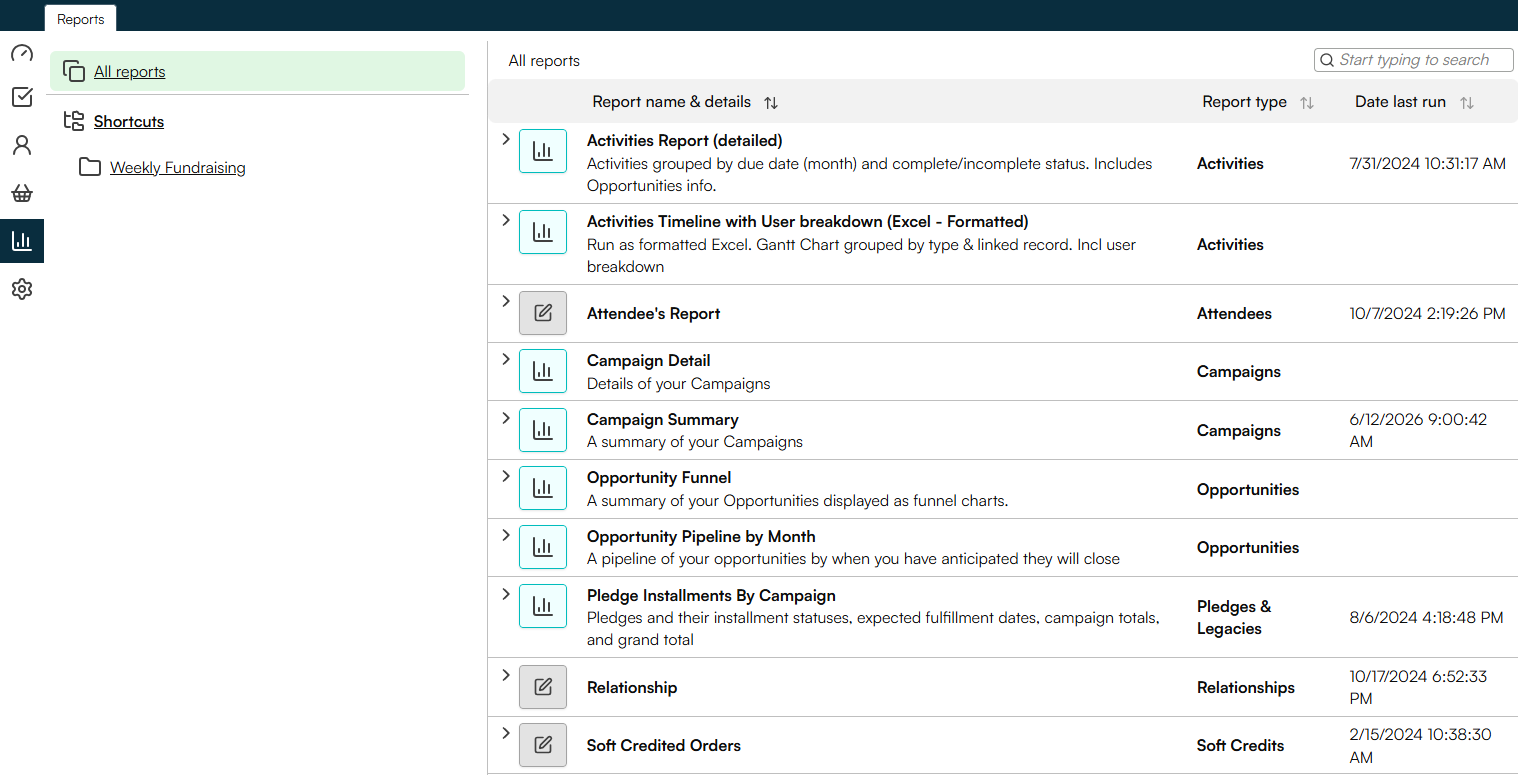The width and height of the screenshot is (1518, 775).
Task: Expand the Activities Report (detailed) row
Action: [x=505, y=139]
